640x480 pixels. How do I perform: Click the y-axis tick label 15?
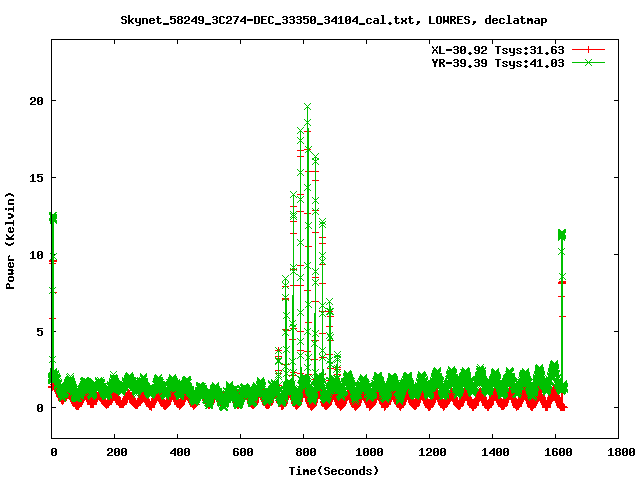[x=36, y=178]
